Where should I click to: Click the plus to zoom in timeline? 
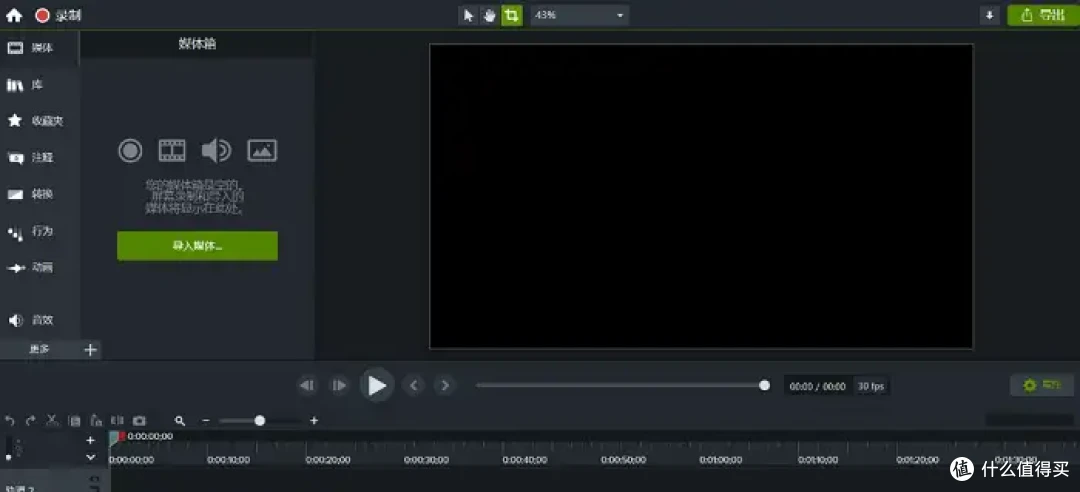[314, 420]
